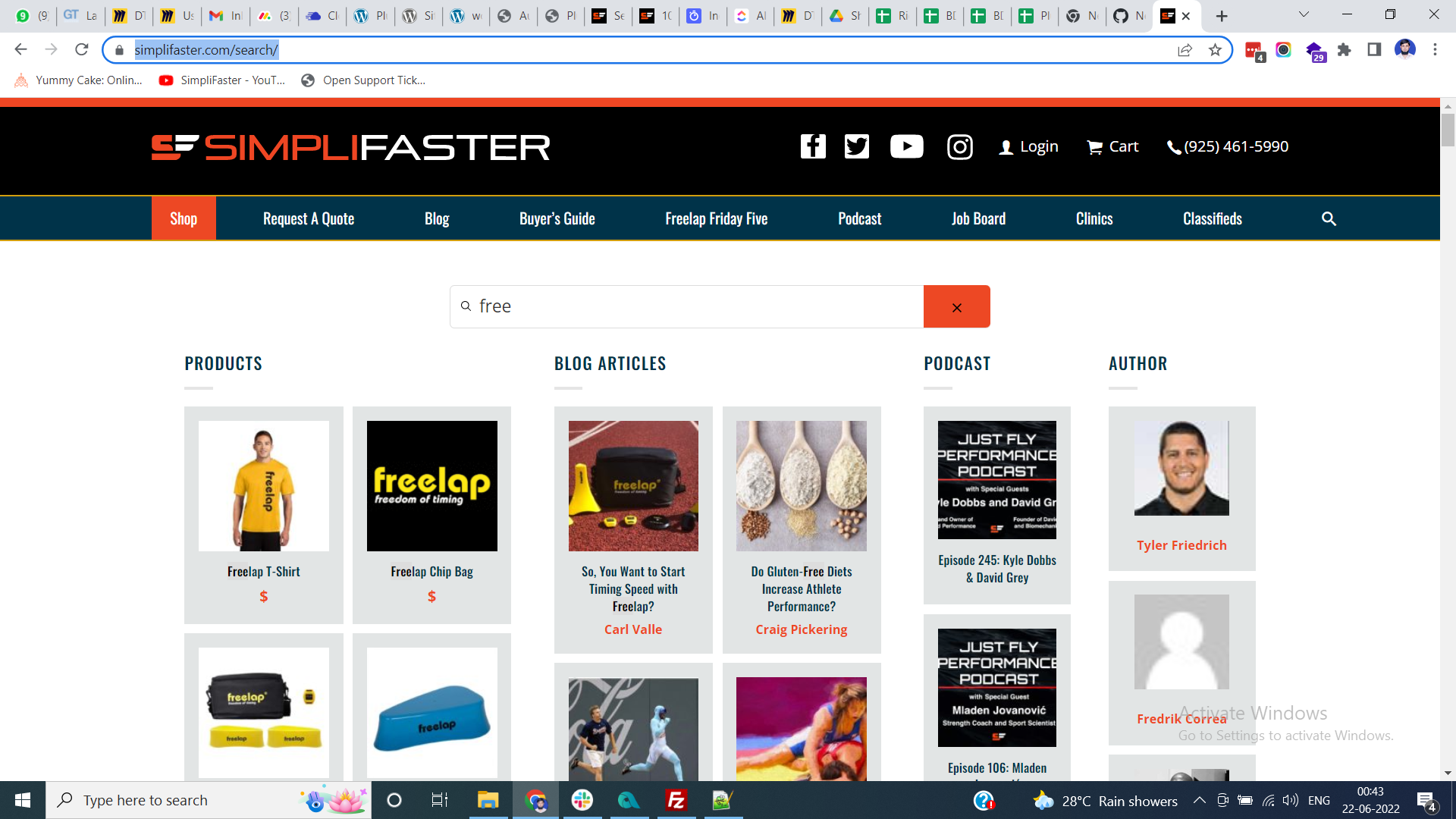1456x819 pixels.
Task: Open the Blog section from the navbar
Action: tap(437, 218)
